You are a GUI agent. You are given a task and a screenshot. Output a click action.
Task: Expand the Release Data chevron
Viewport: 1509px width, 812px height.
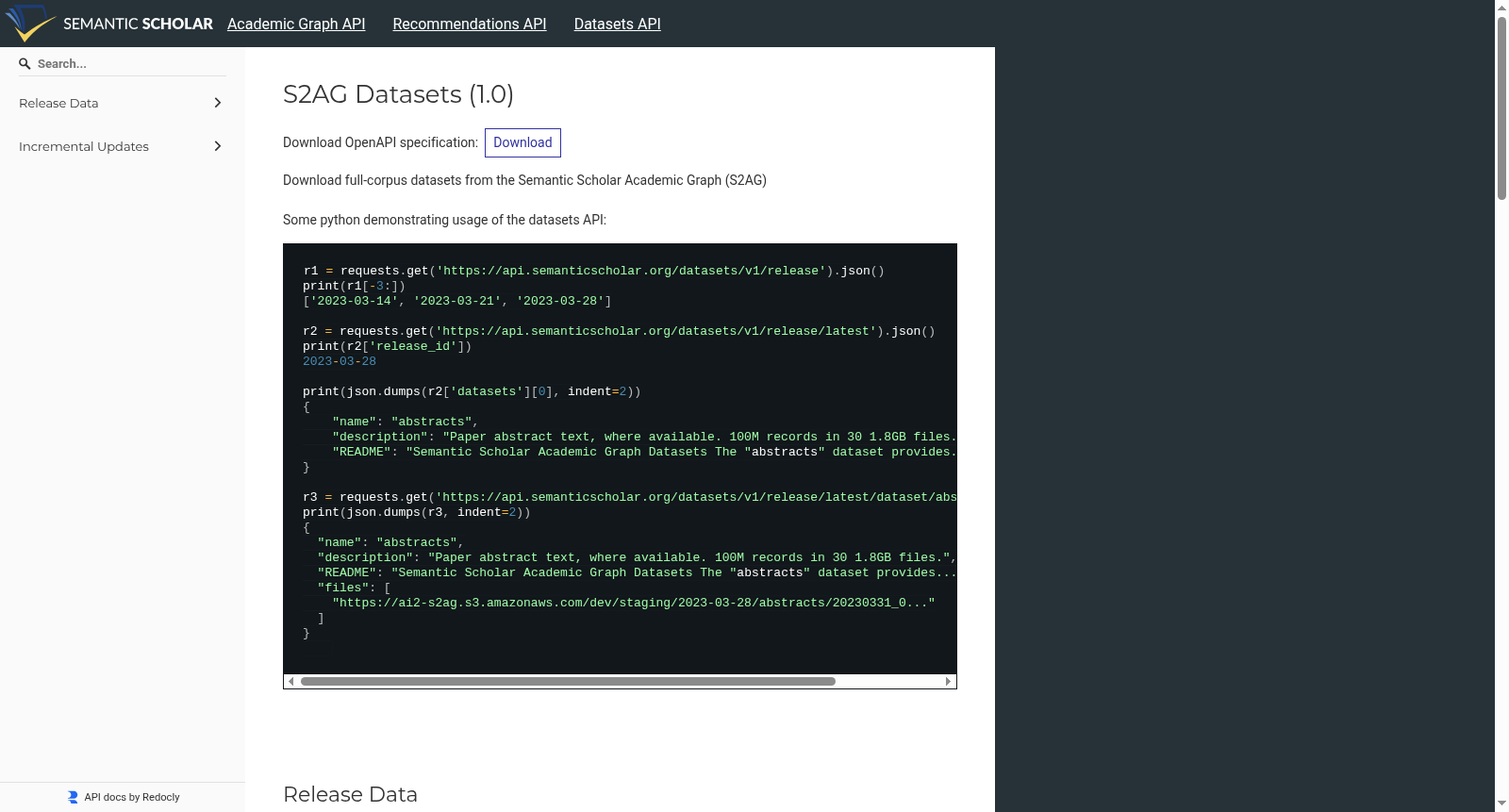(218, 103)
